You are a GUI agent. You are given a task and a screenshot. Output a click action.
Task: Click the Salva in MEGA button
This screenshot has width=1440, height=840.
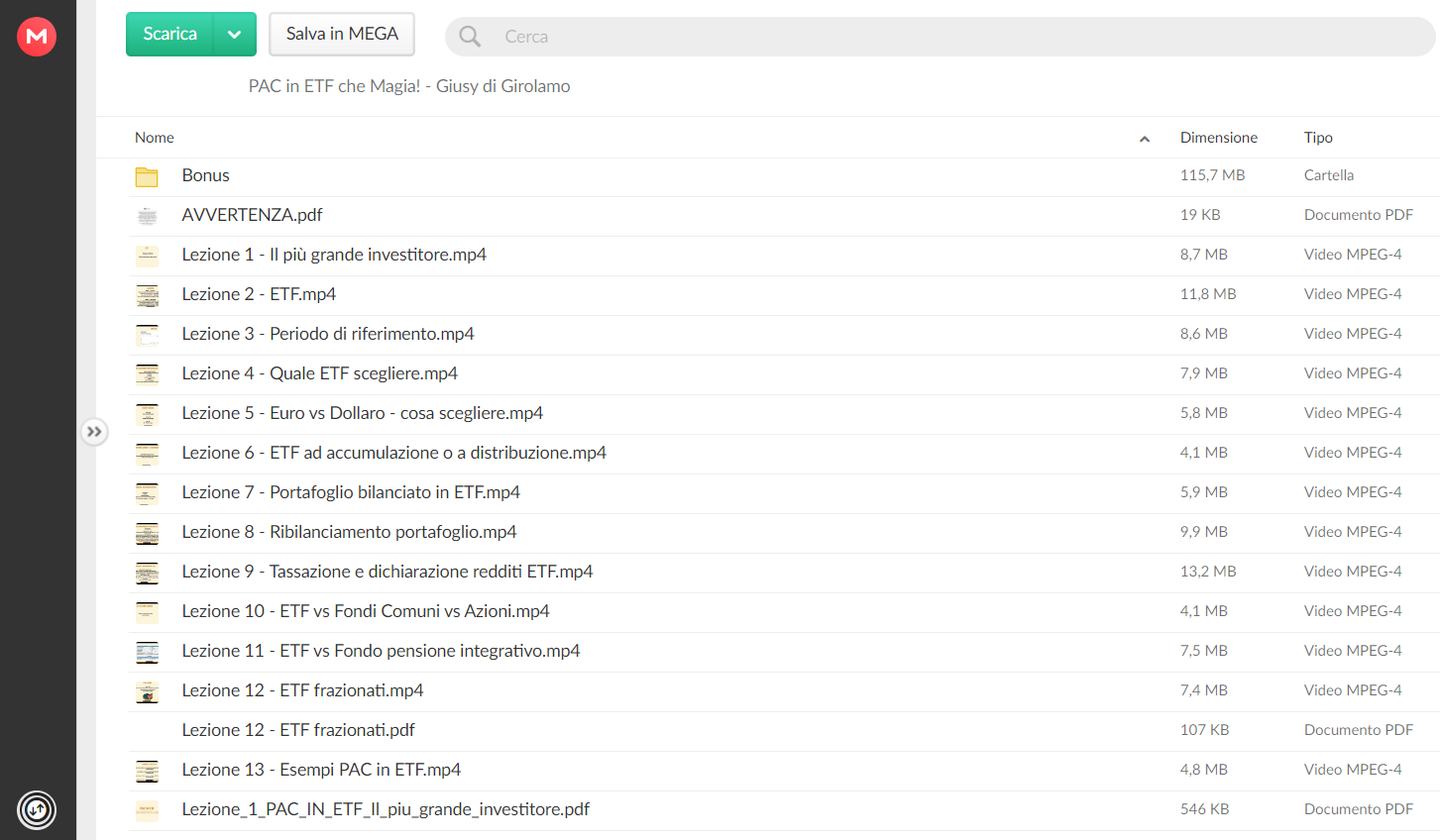coord(342,35)
